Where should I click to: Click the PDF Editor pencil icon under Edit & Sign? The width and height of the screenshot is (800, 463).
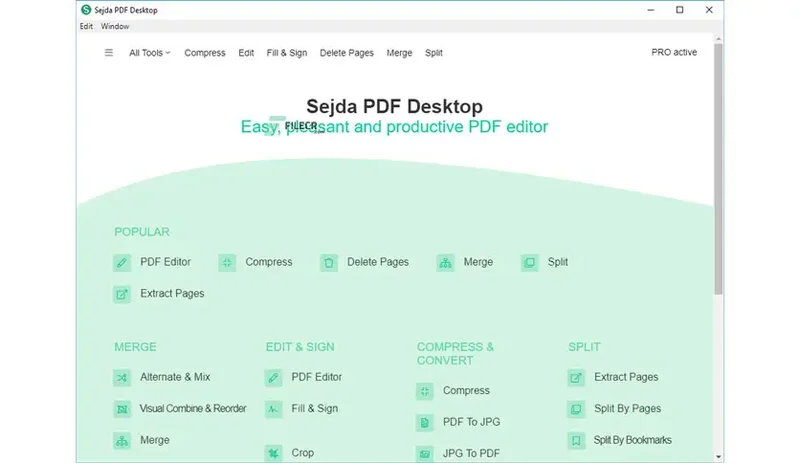click(x=273, y=378)
